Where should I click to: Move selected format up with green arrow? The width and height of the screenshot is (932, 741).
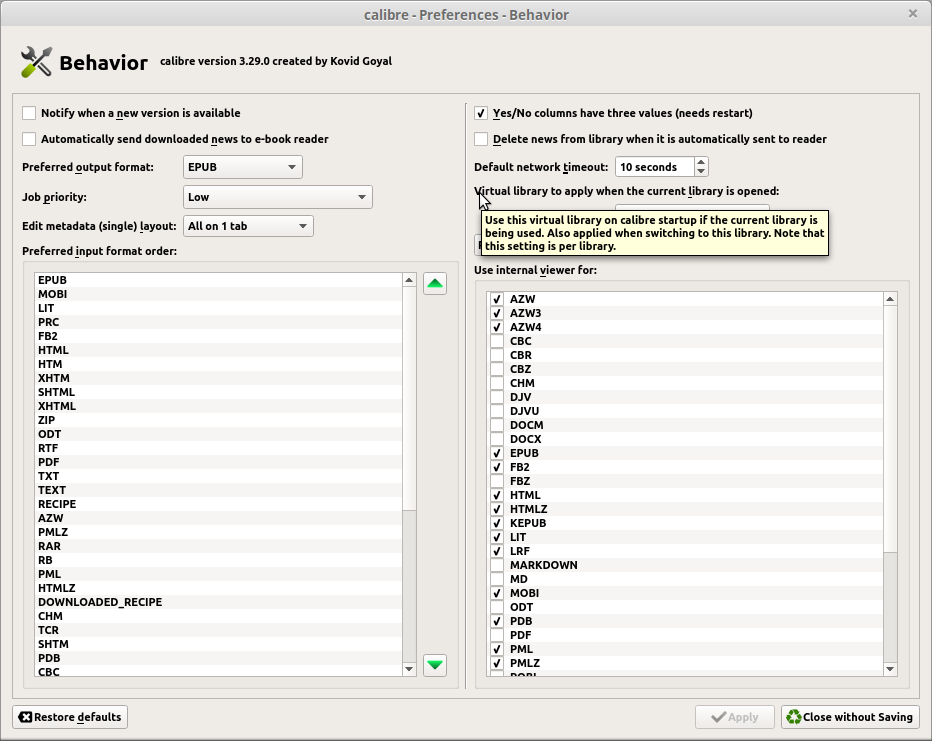coord(435,283)
